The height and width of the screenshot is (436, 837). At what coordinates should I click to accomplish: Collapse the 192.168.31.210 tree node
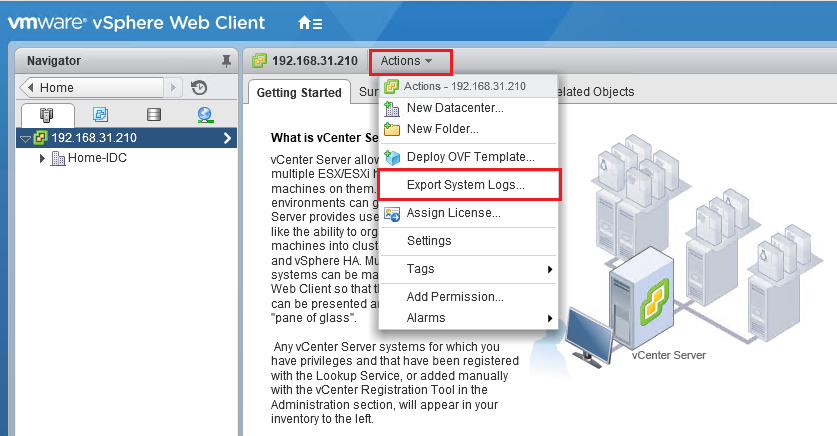tap(25, 139)
